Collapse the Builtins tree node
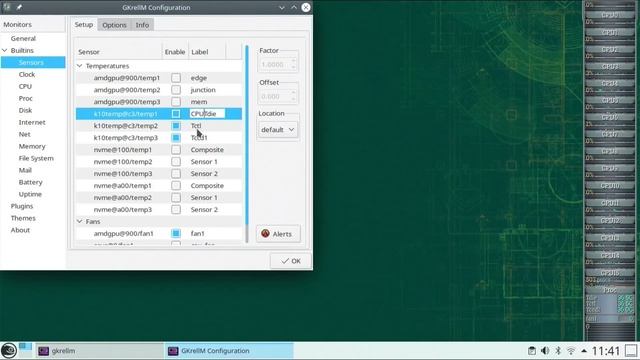Viewport: 640px width, 360px height. coord(5,50)
